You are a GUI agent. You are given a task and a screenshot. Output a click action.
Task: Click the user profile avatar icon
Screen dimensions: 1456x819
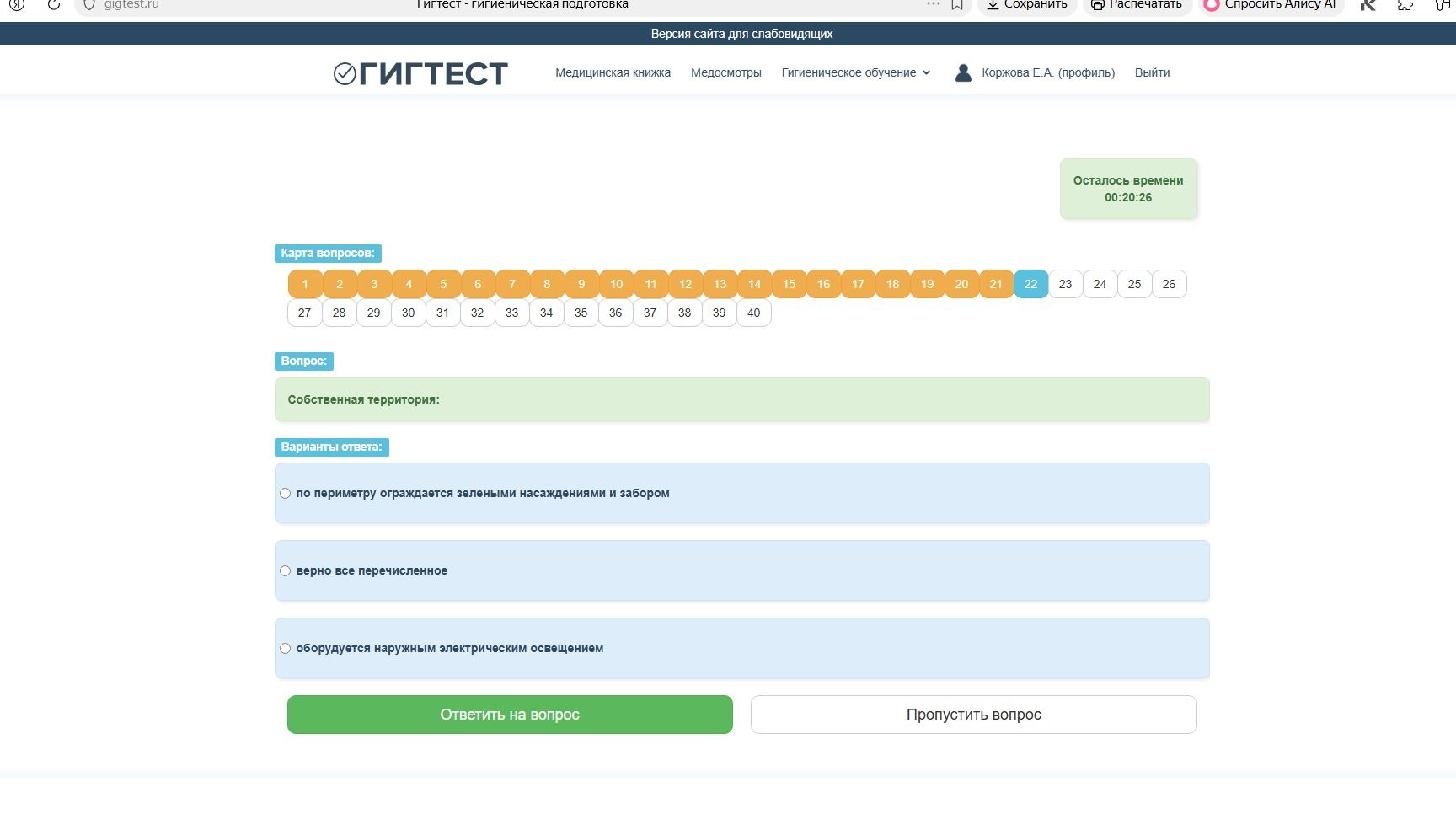pyautogui.click(x=963, y=73)
